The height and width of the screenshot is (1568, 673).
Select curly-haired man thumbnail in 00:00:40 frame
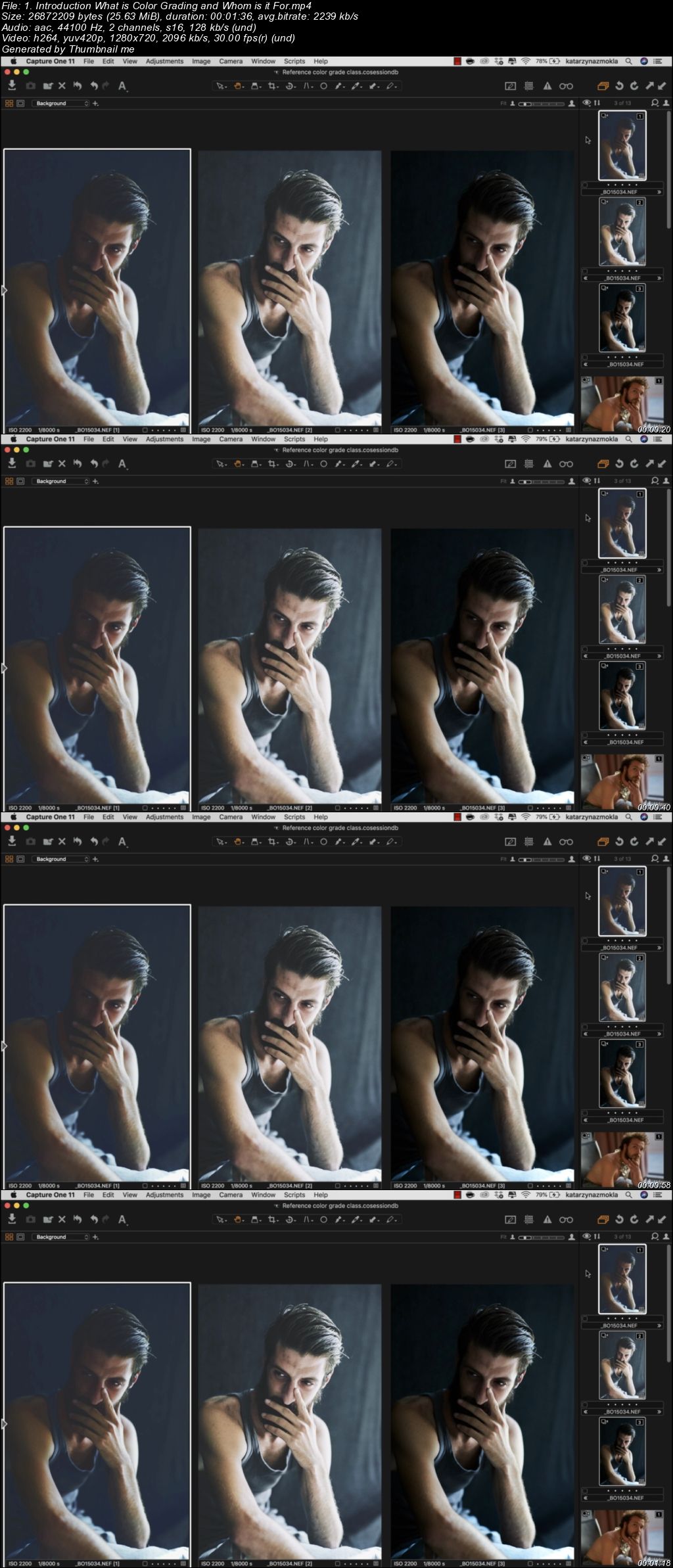(622, 782)
